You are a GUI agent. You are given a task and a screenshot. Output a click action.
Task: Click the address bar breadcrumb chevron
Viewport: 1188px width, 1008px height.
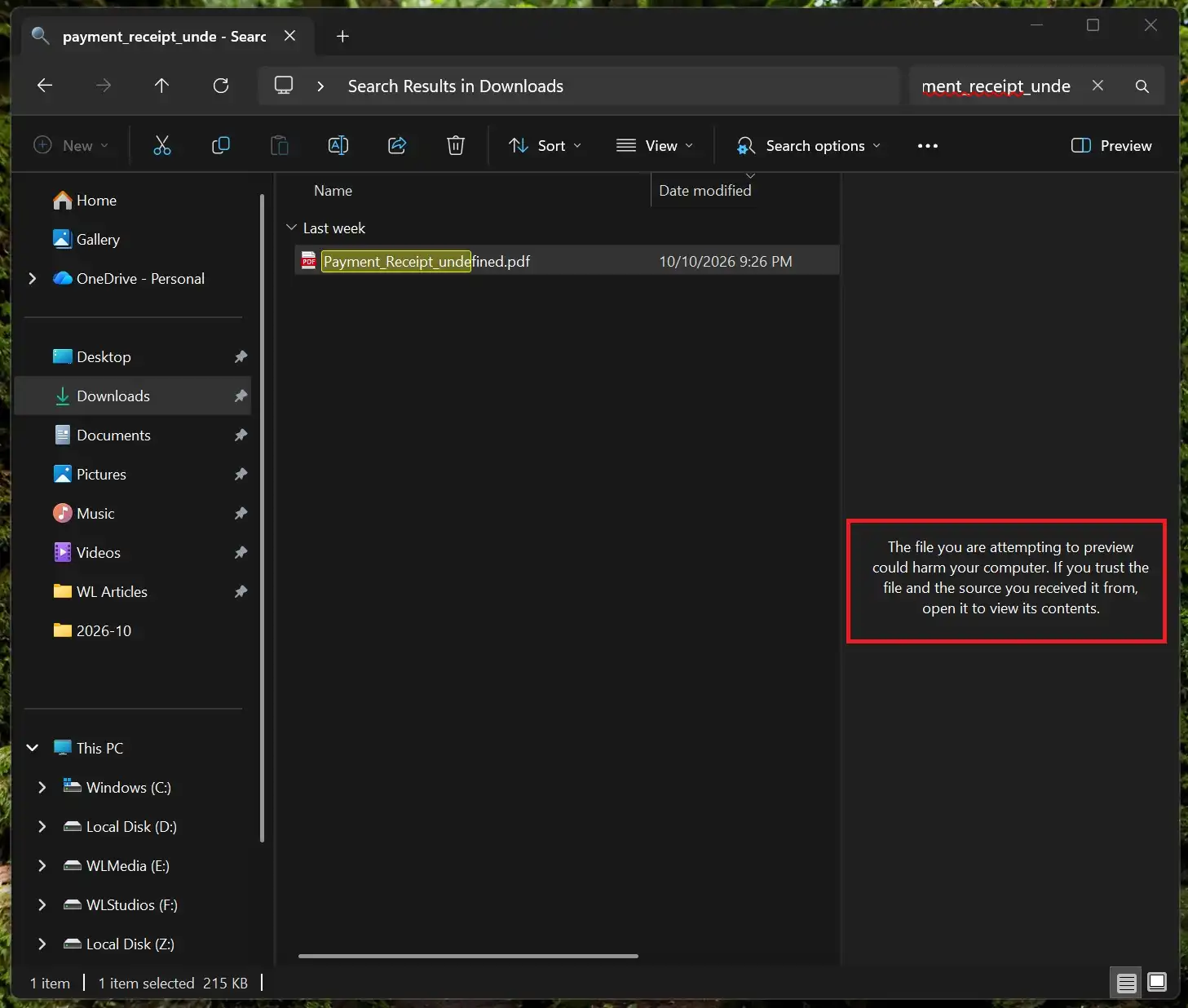(x=320, y=86)
